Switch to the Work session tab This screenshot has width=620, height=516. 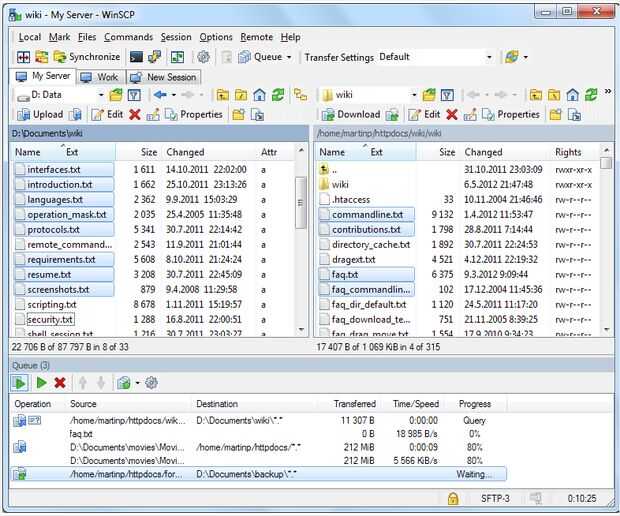(100, 77)
